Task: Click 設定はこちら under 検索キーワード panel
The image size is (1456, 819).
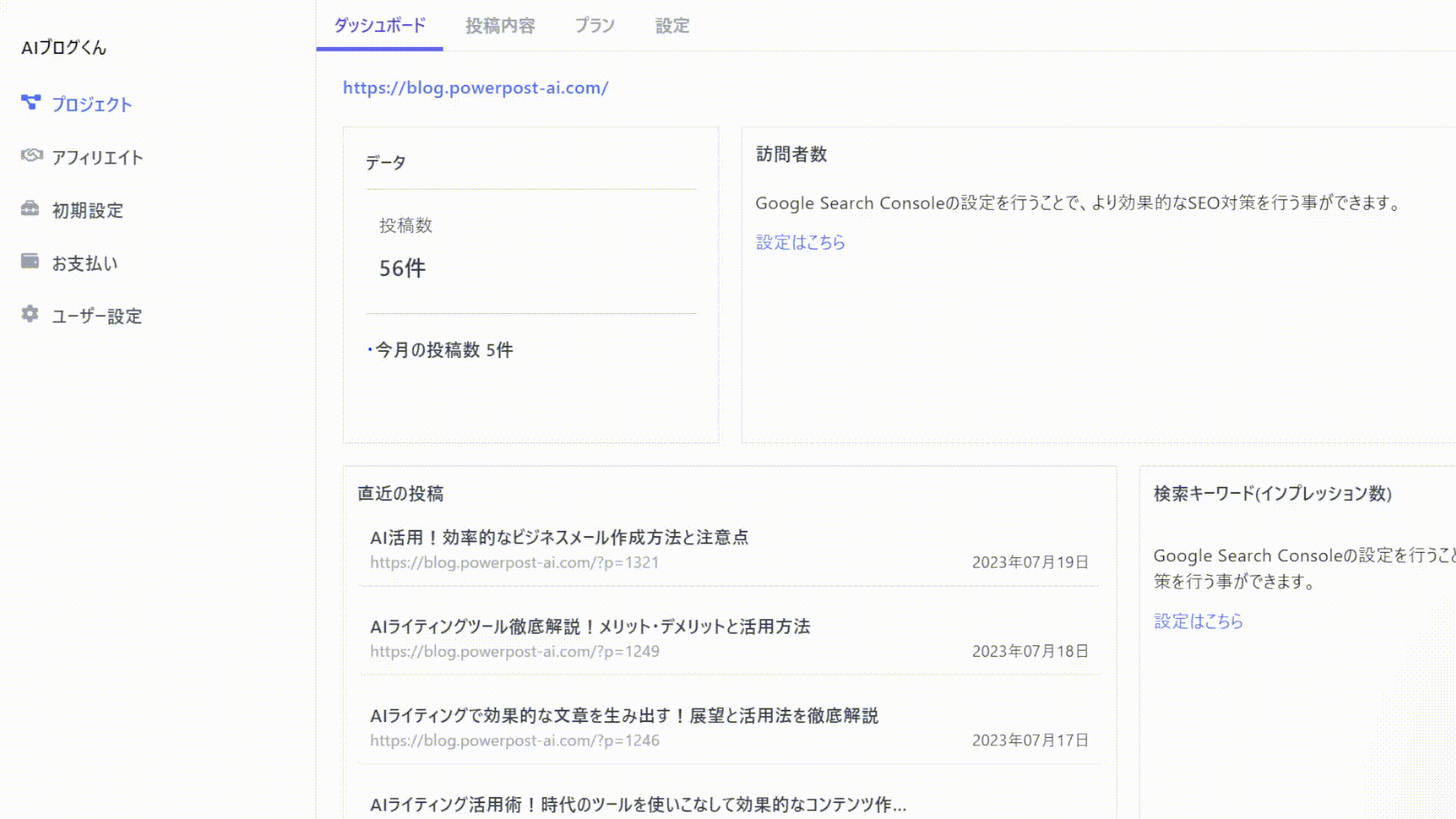Action: click(1198, 622)
